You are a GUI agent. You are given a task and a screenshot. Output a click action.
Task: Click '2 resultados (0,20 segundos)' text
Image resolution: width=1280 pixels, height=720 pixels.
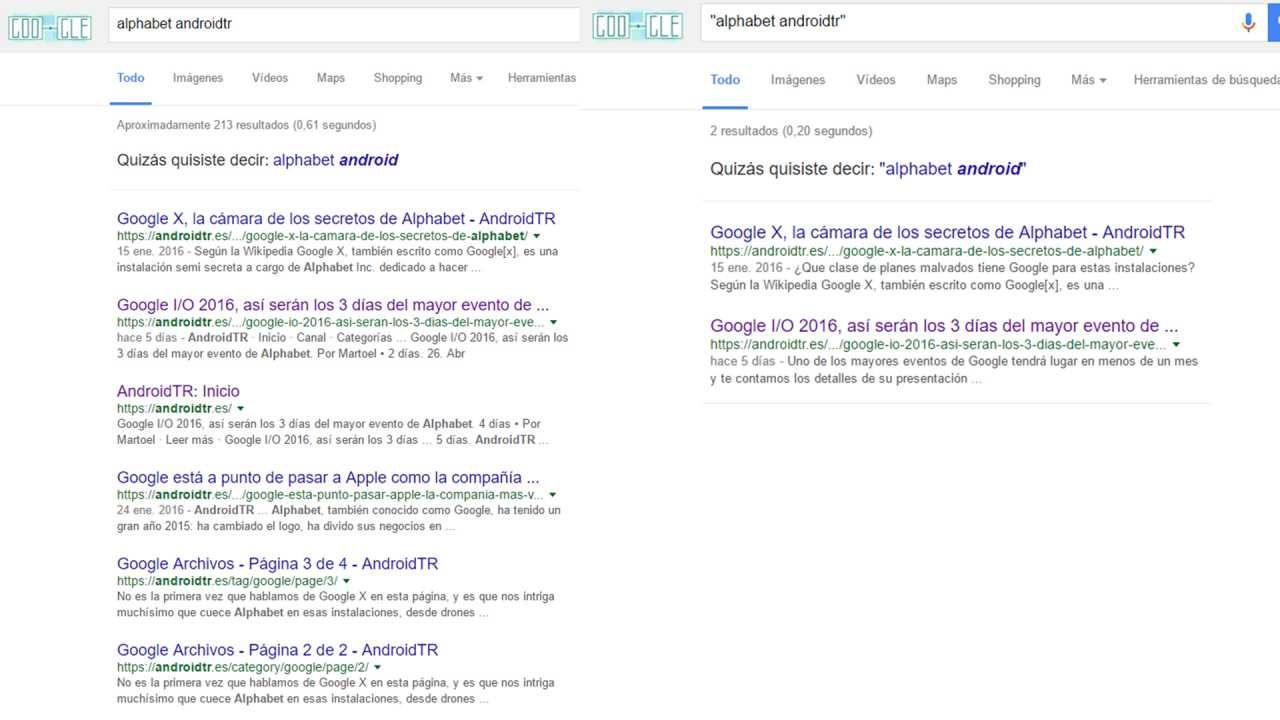pos(791,131)
